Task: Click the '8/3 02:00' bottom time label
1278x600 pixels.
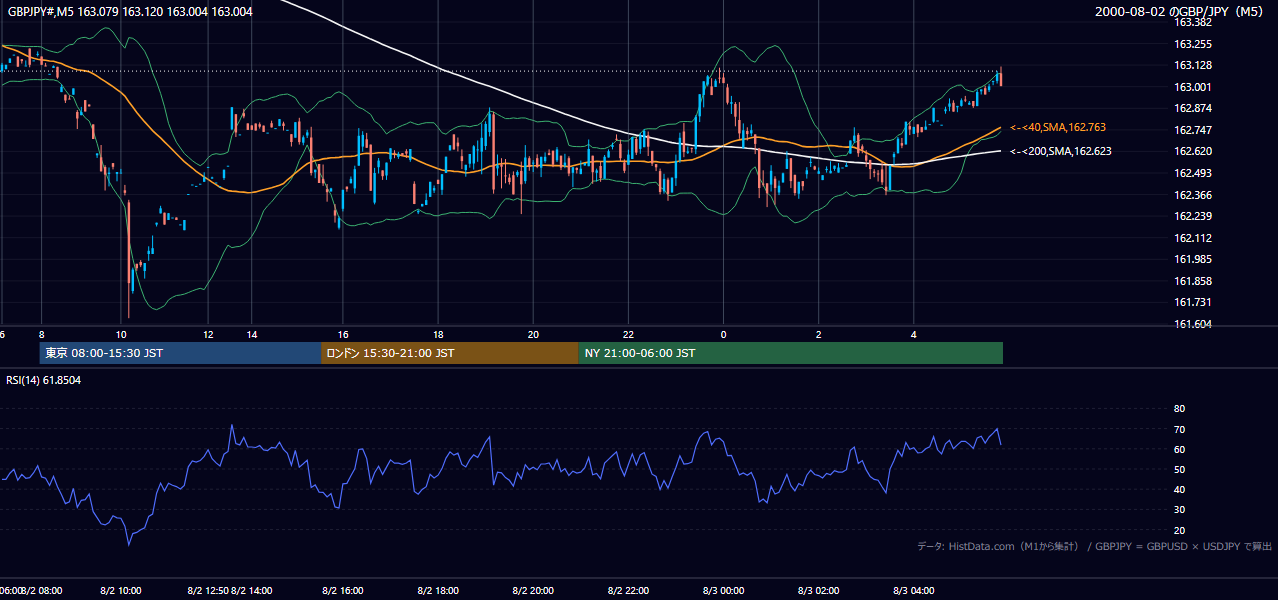Action: [818, 590]
